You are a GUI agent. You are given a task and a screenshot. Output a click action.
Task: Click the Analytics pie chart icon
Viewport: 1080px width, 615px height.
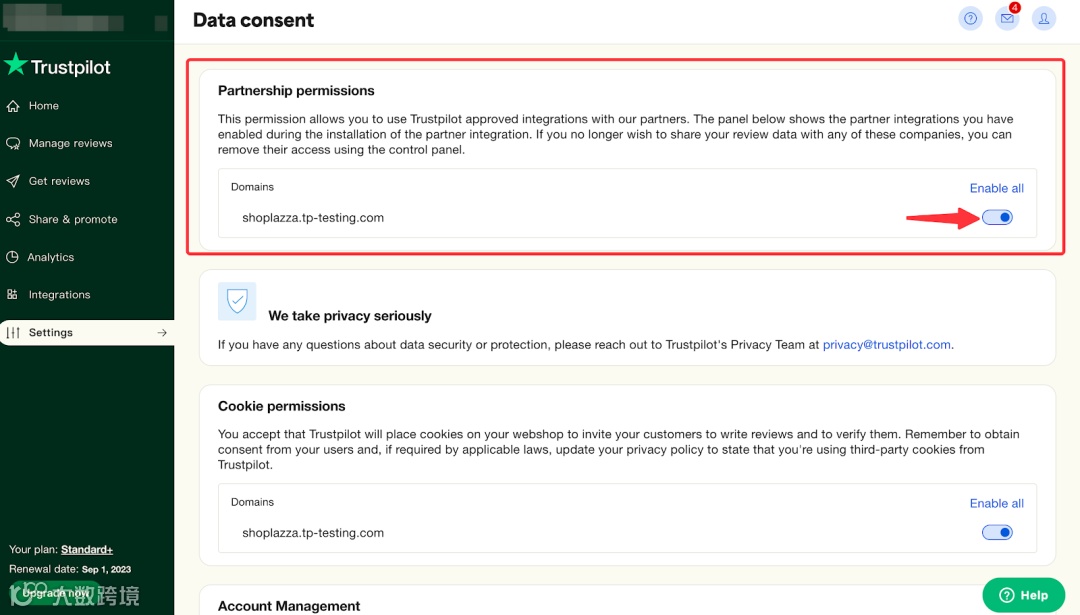pyautogui.click(x=13, y=258)
